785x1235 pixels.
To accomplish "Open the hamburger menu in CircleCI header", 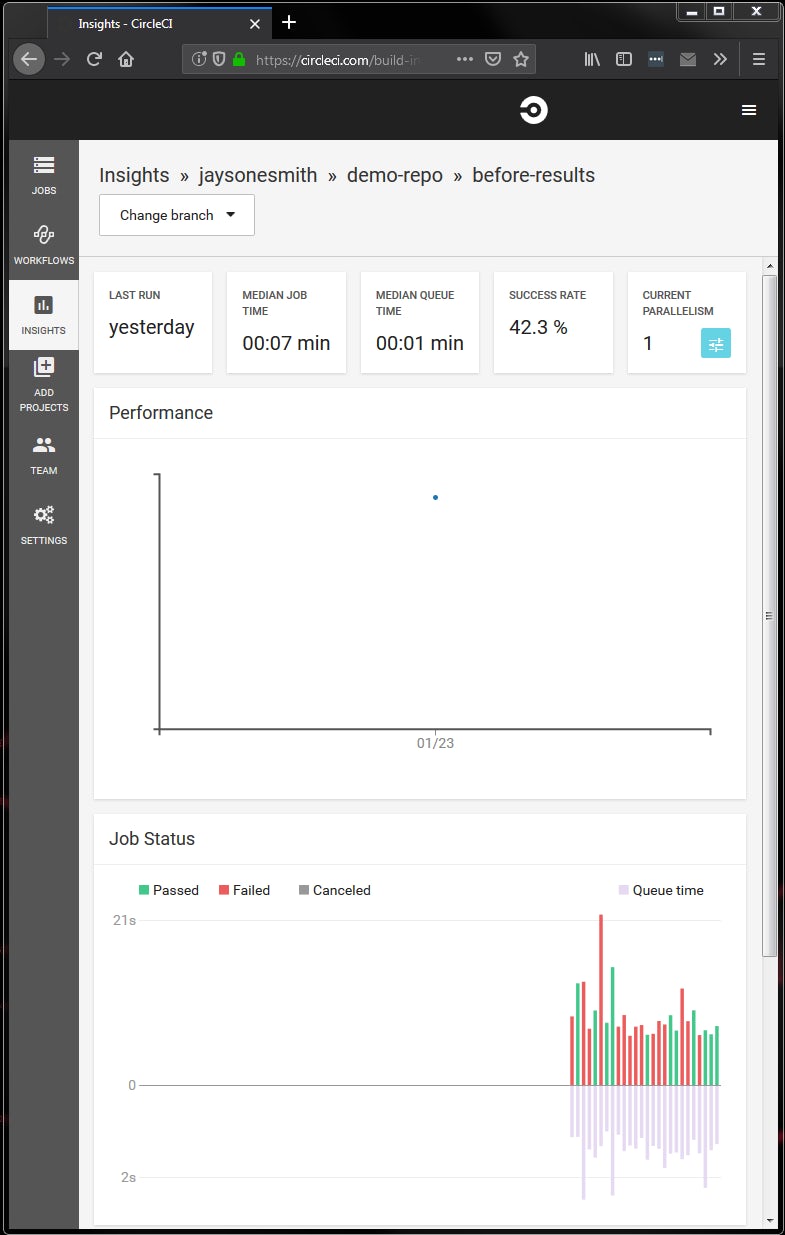I will tap(749, 110).
